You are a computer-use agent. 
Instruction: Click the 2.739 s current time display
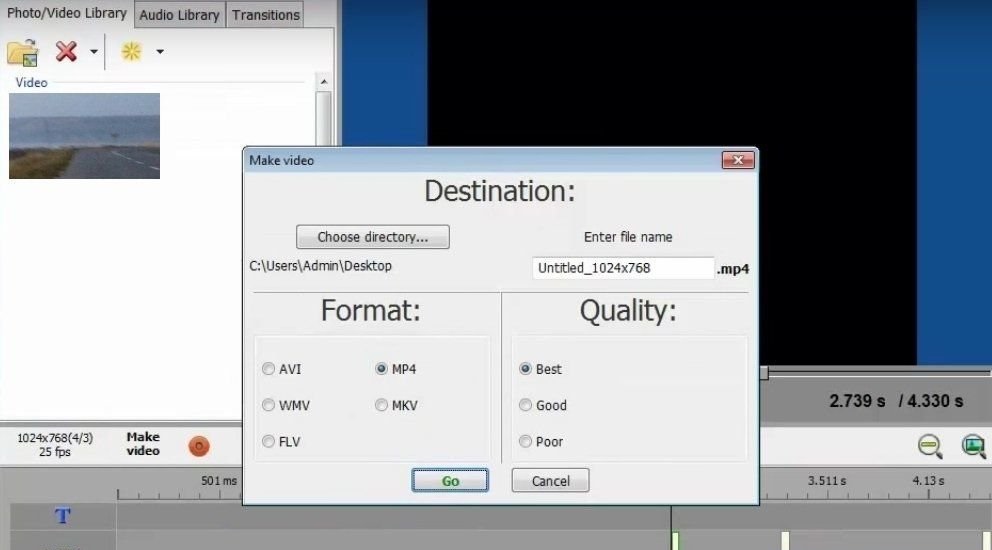coord(857,401)
